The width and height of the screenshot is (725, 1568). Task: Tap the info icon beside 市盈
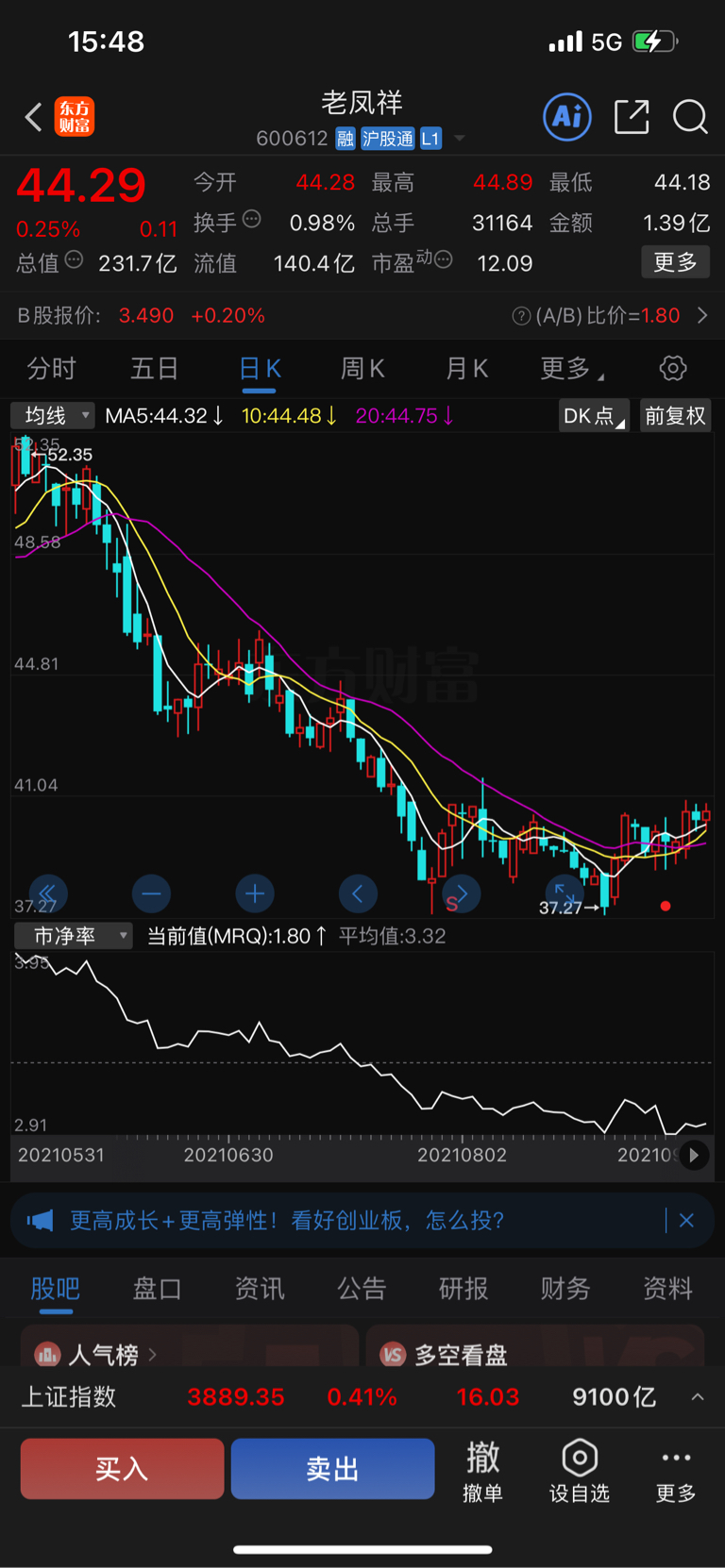(444, 259)
